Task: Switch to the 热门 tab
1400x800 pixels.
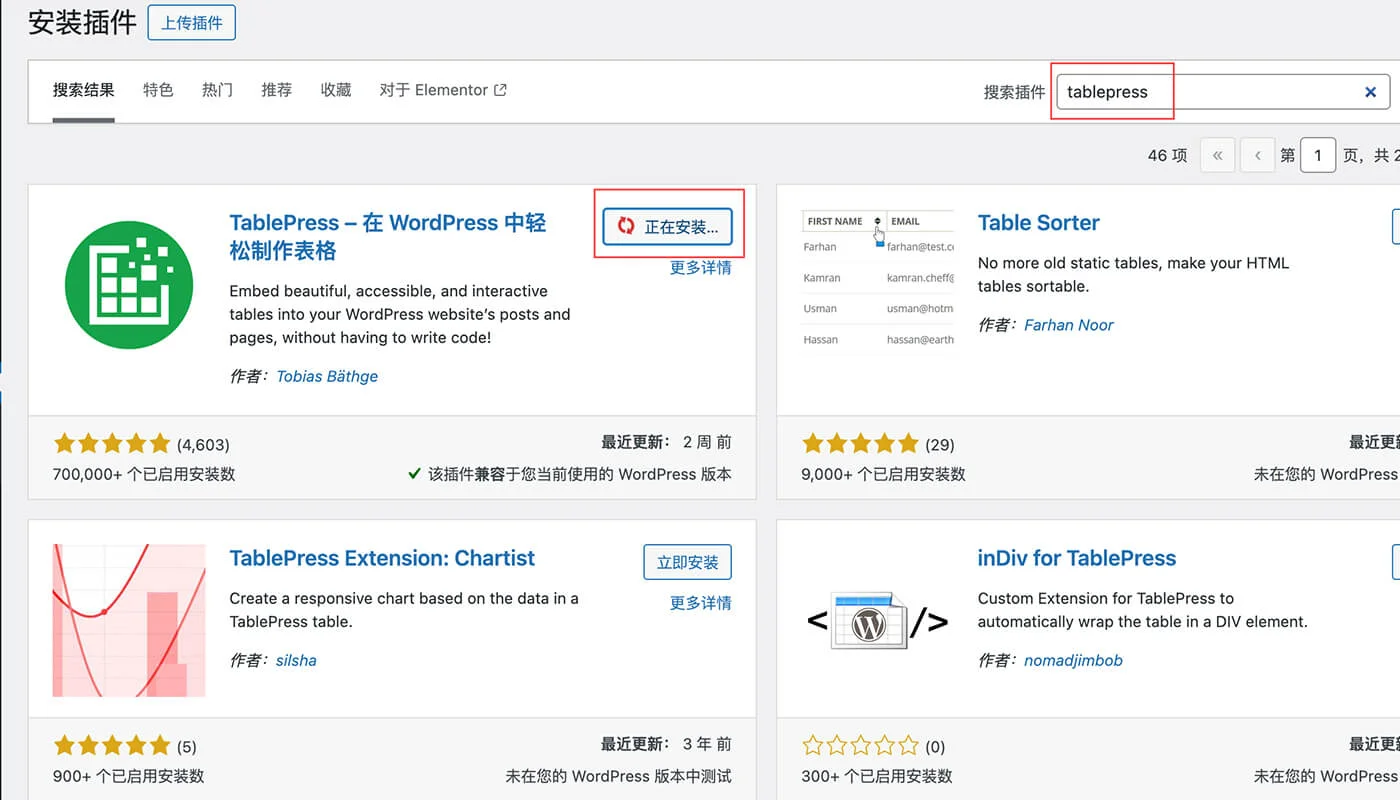Action: click(x=217, y=90)
